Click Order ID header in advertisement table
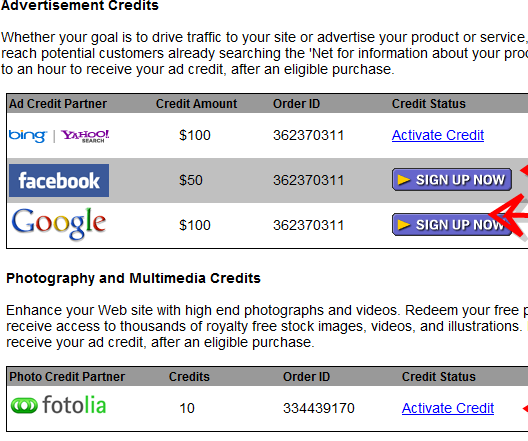This screenshot has height=441, width=528. coord(296,104)
